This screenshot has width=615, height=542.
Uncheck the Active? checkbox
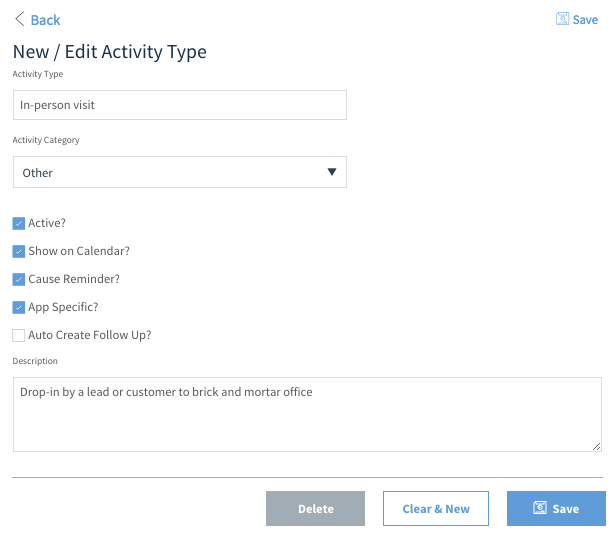18,223
